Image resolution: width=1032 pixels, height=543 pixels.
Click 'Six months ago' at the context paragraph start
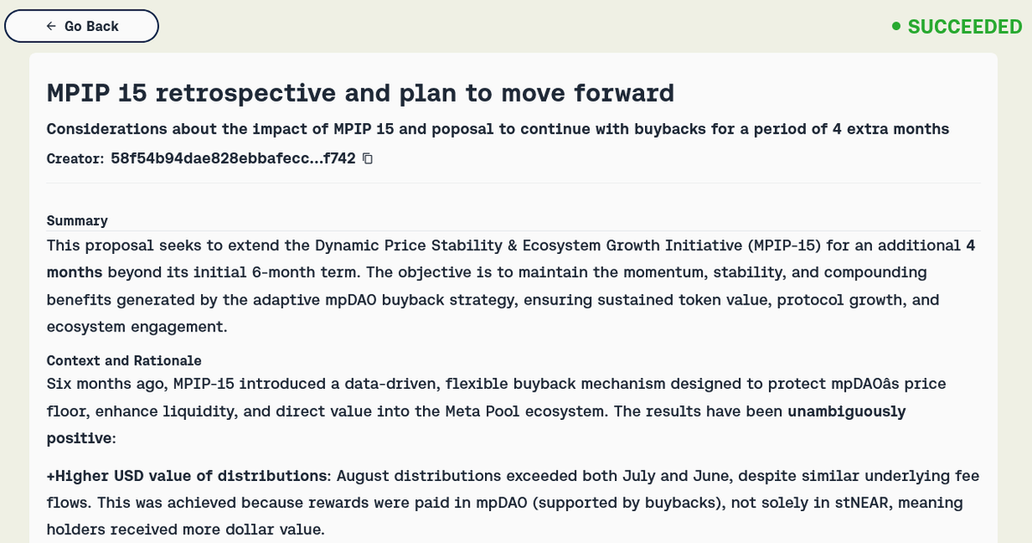105,384
